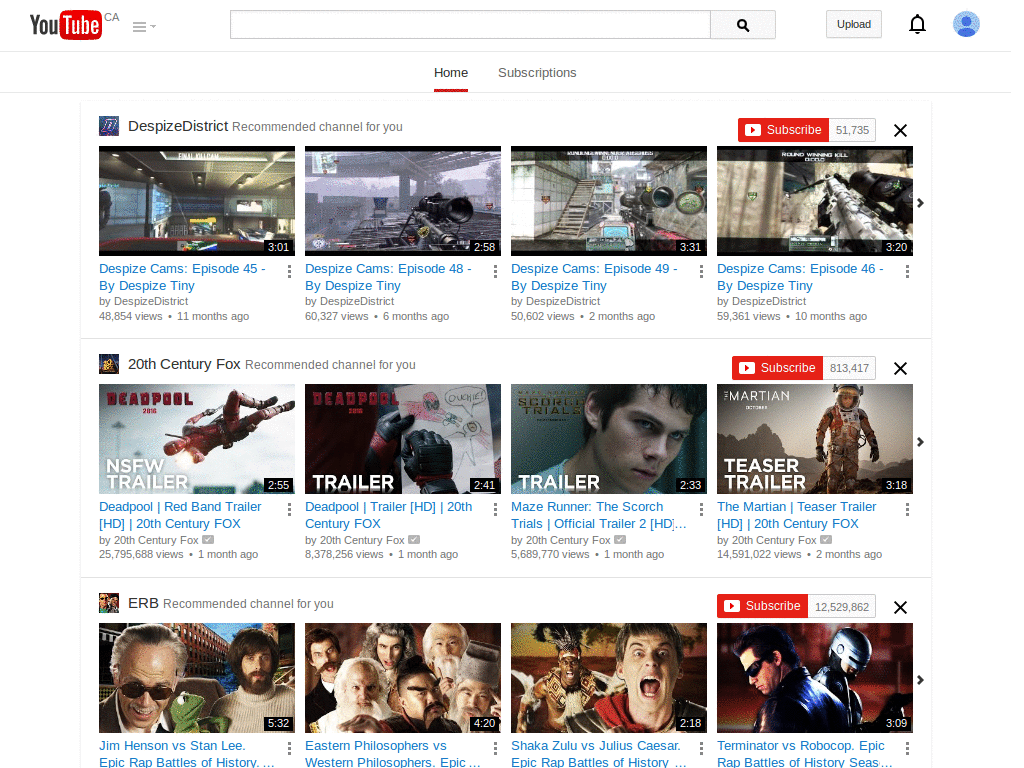Play Jim Henson vs Stan Lee thumbnail
This screenshot has width=1024, height=768.
tap(197, 678)
